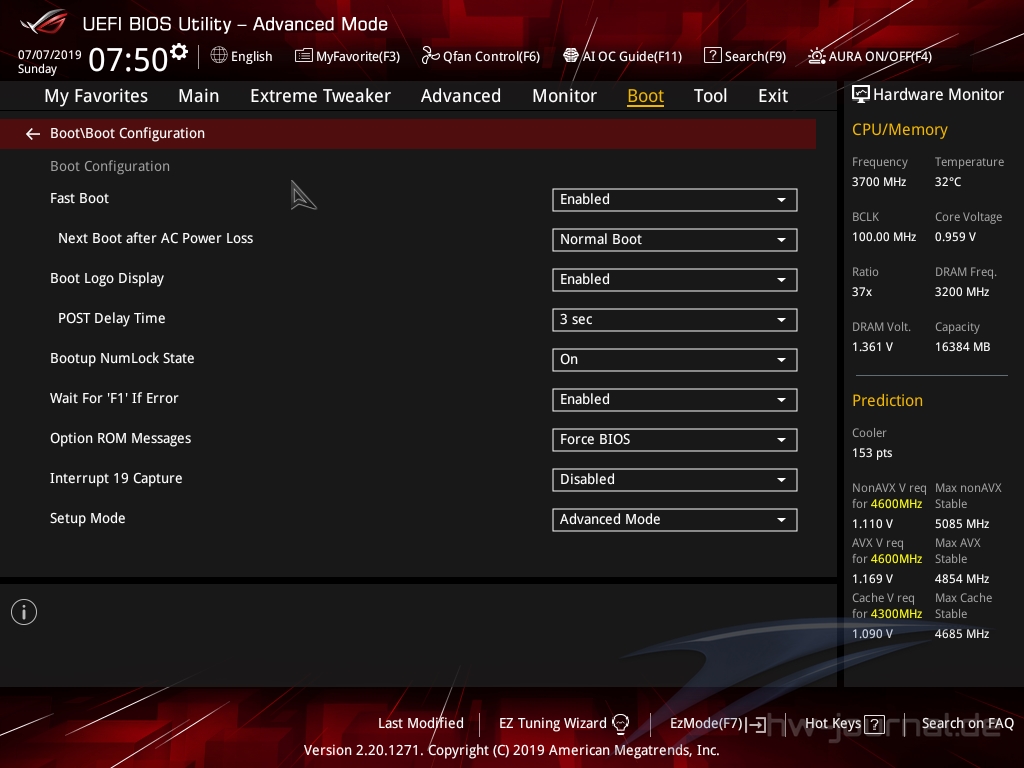Click the EzMode exit arrow icon
1024x768 pixels.
pos(756,724)
